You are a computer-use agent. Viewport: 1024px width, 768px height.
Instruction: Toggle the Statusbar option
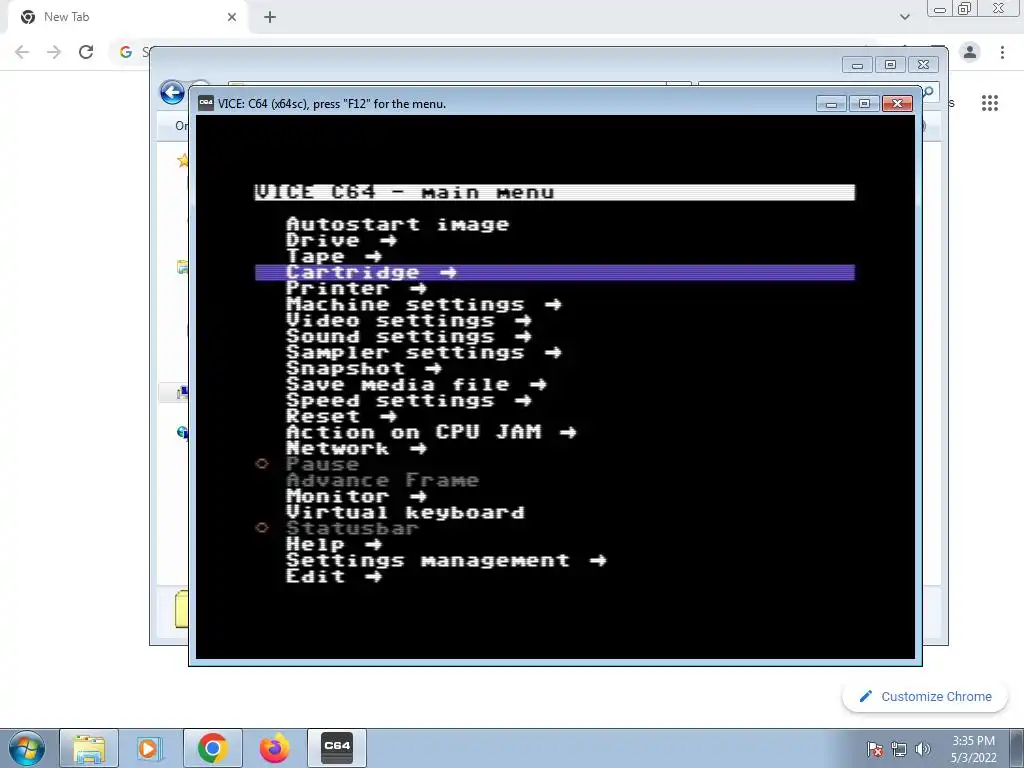pos(352,528)
